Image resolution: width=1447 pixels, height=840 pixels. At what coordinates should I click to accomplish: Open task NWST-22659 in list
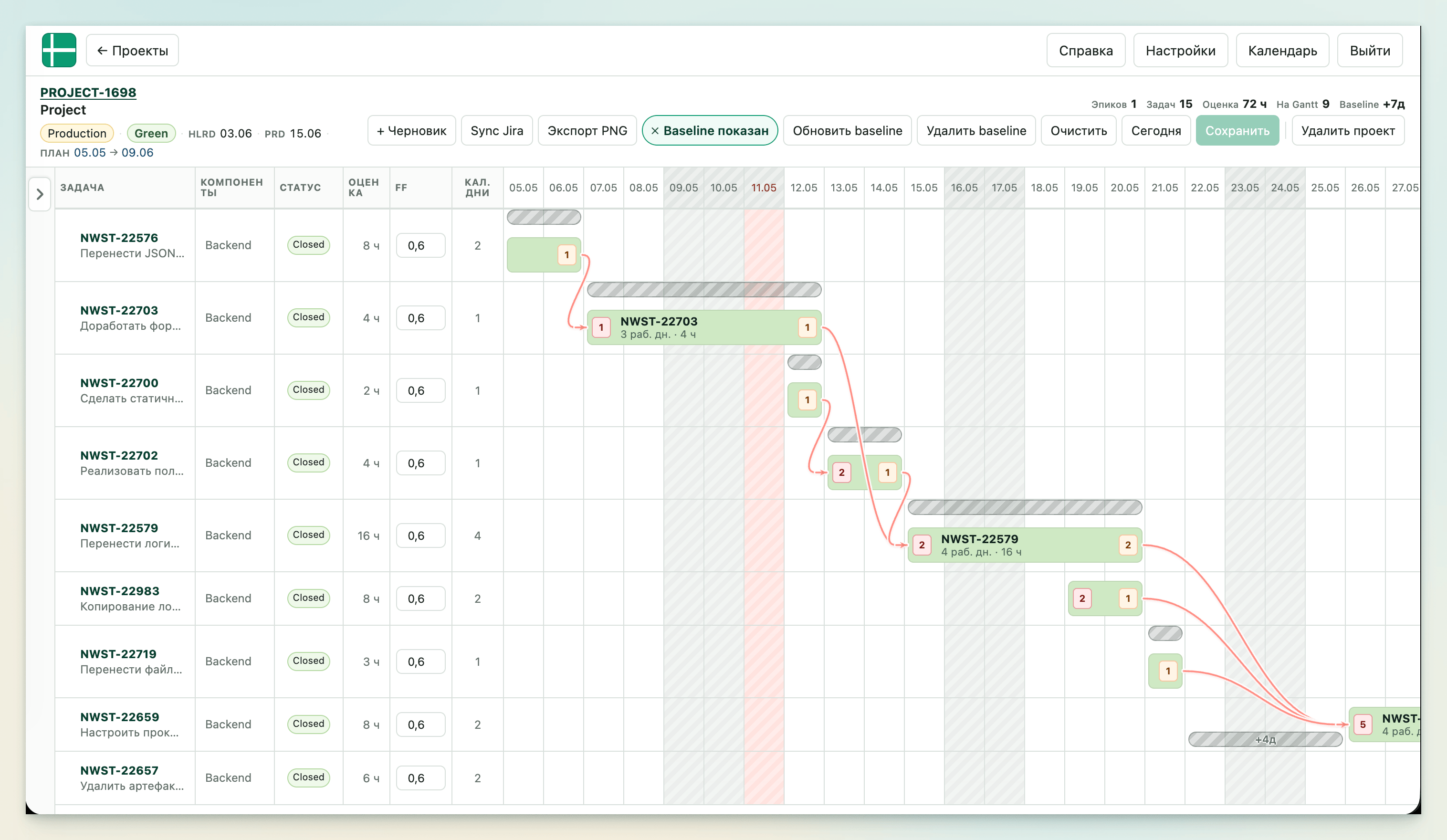click(x=119, y=717)
